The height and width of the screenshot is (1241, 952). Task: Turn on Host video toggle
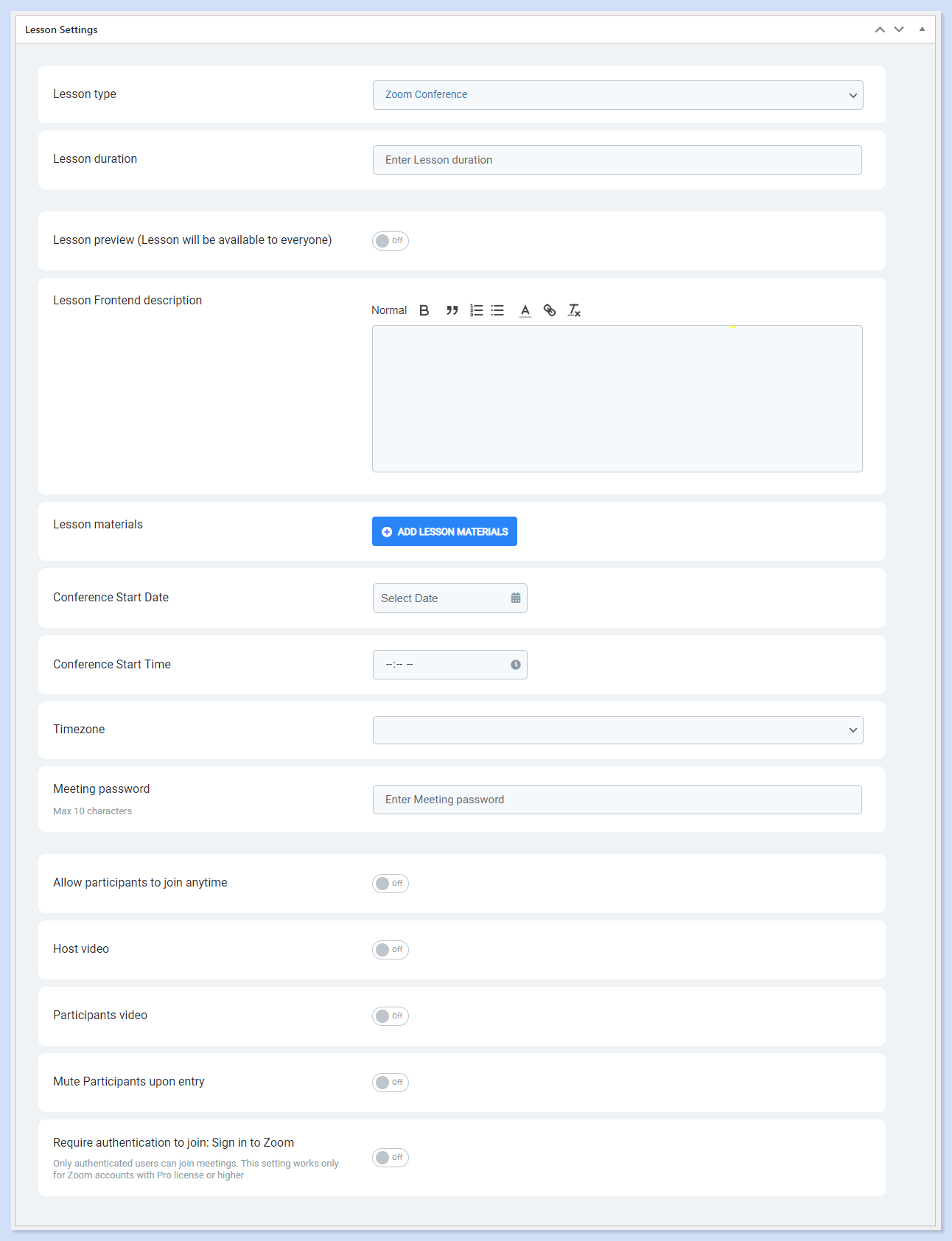(391, 950)
